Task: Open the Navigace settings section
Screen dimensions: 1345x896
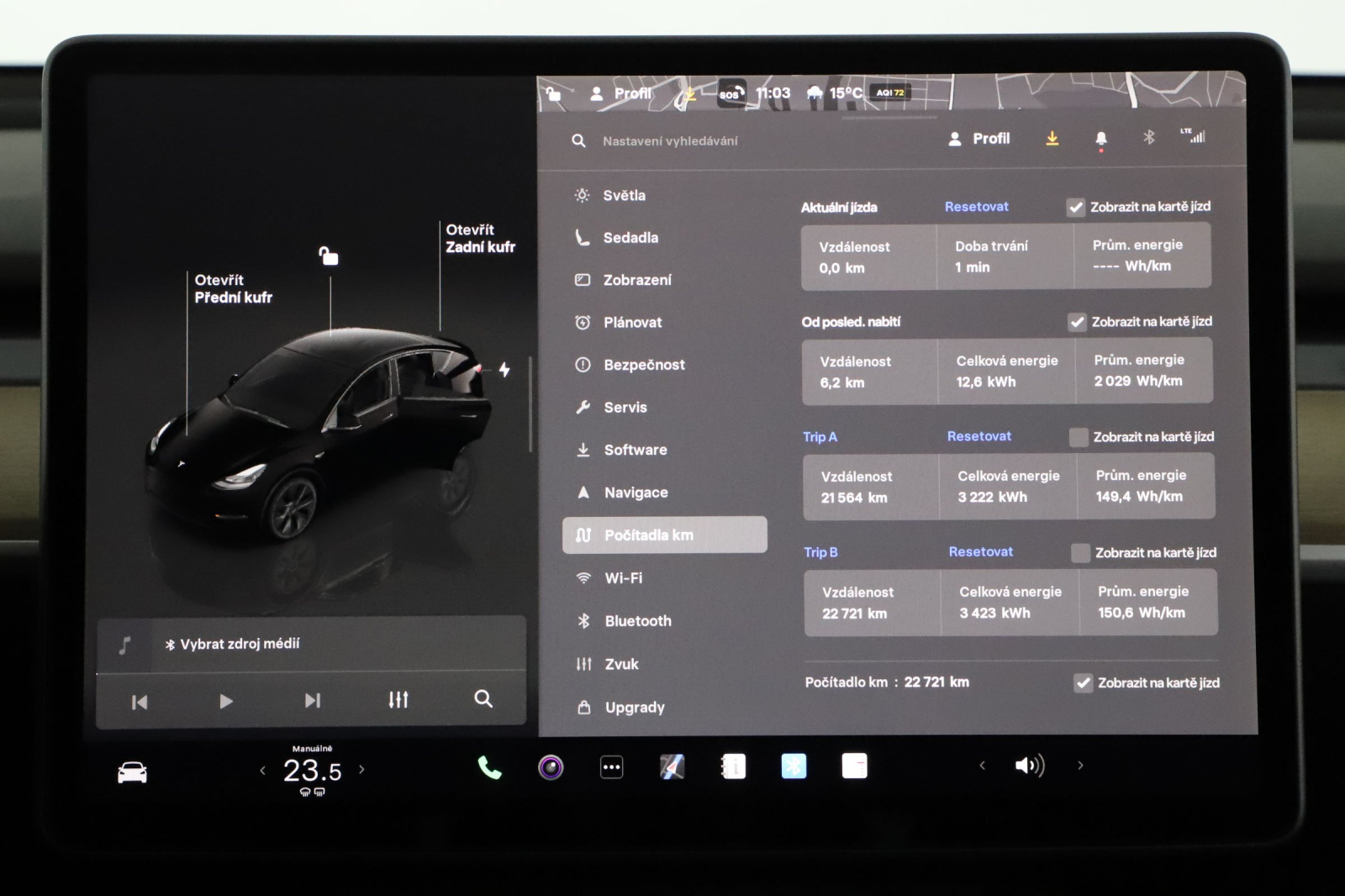Action: (x=636, y=493)
